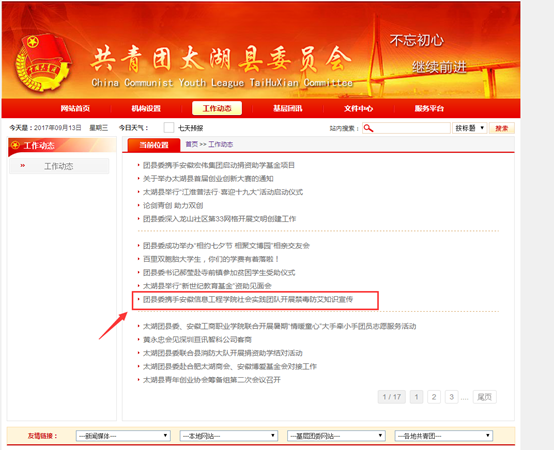Screen dimensions: 554x450
Task: Open the boxed article about 禁毒防艾知识宣传
Action: tap(248, 300)
